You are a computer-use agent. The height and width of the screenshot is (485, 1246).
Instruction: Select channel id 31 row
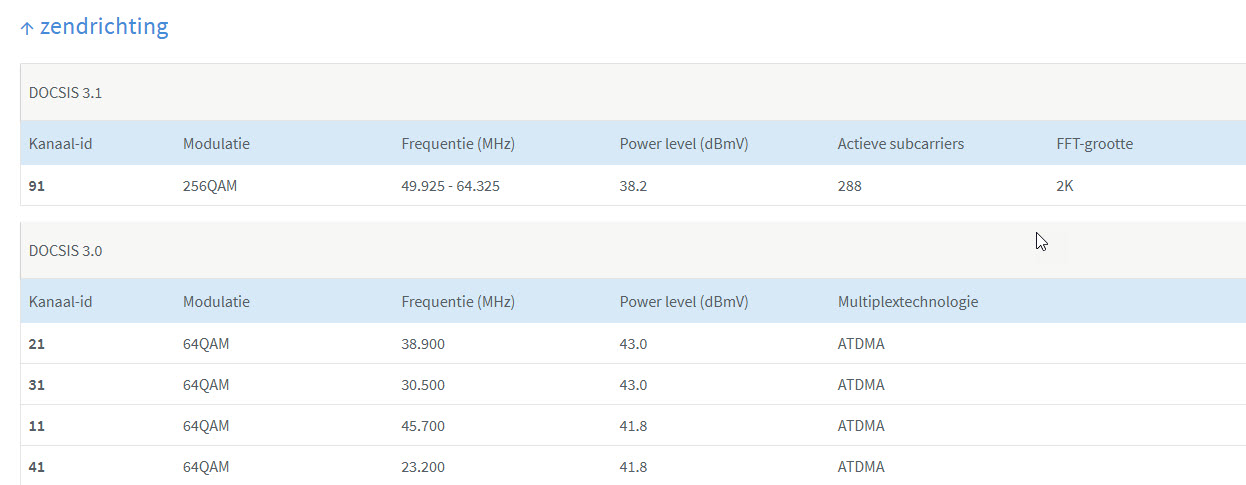[37, 385]
